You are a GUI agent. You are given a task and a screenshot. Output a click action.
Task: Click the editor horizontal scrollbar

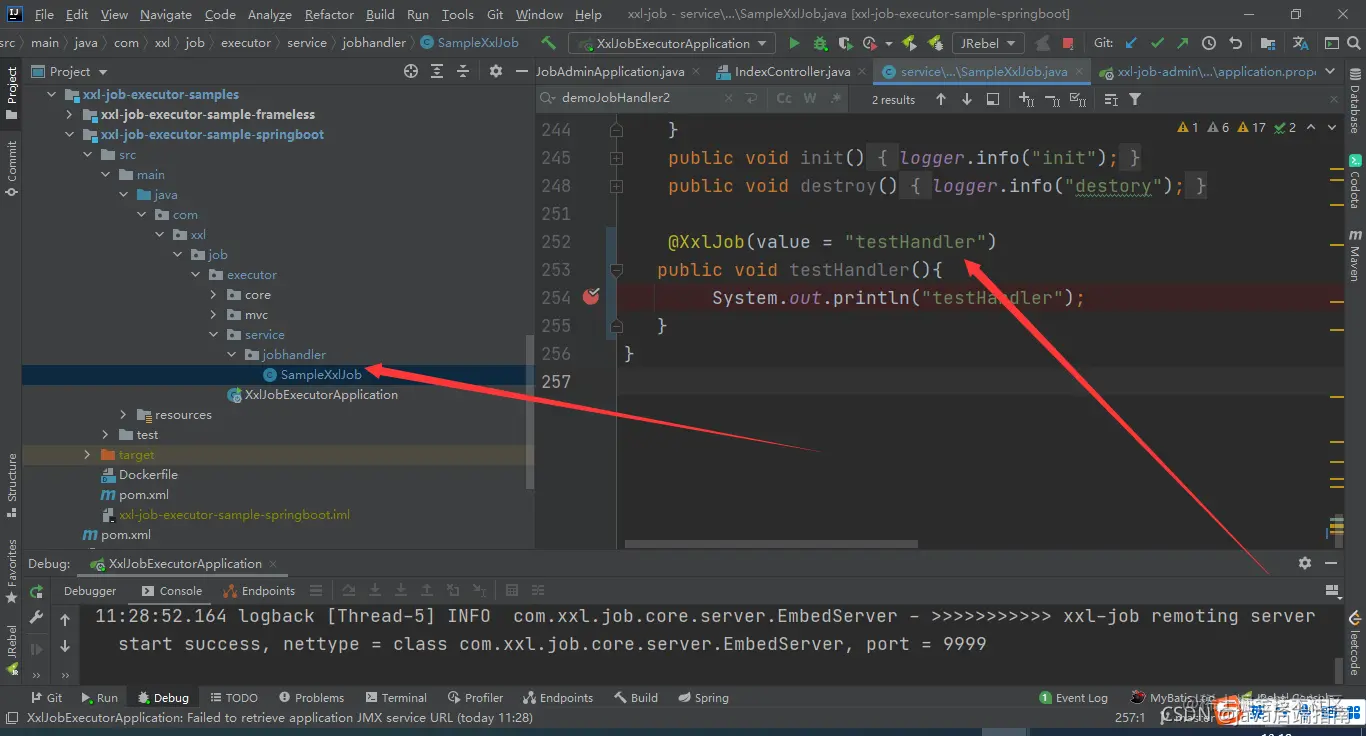pos(771,545)
